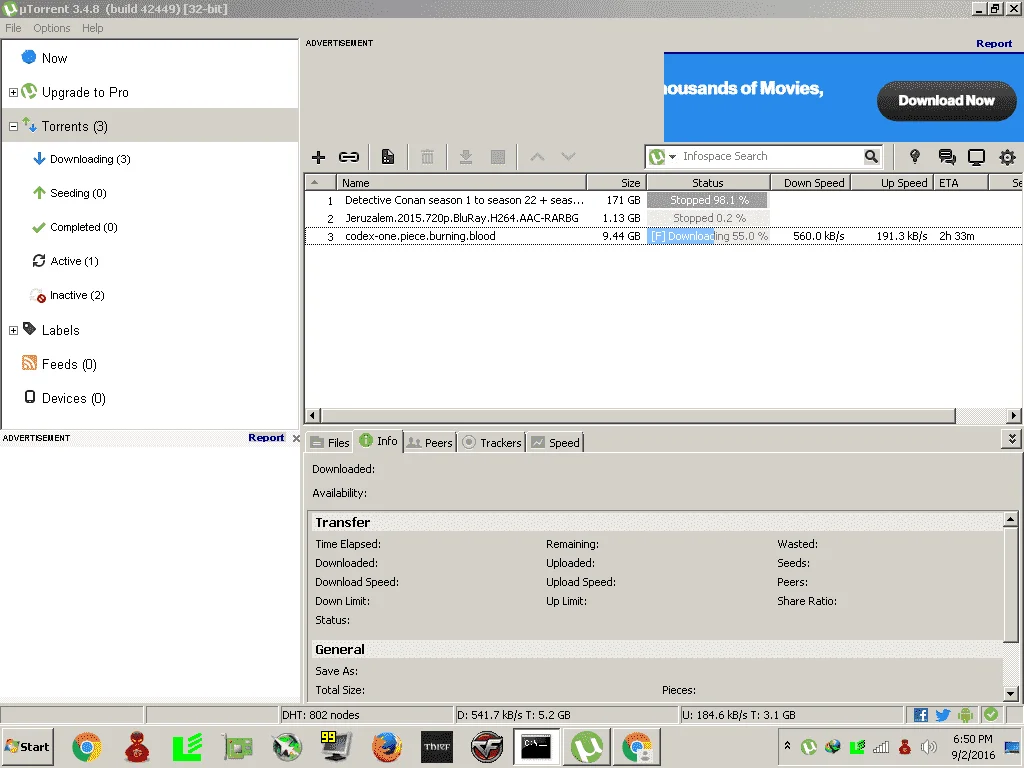Screen dimensions: 1024x768
Task: Click the Stopped 98.1 % progress bar
Action: 708,200
